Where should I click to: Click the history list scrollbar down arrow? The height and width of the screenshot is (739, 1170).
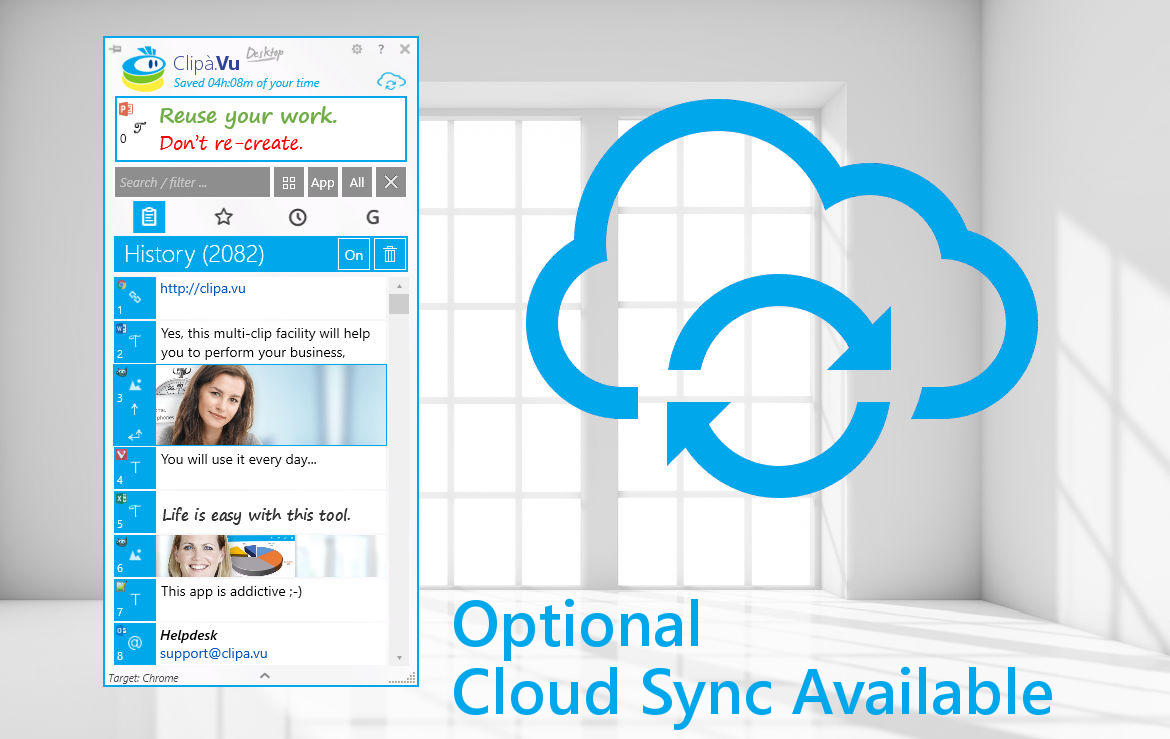click(399, 658)
